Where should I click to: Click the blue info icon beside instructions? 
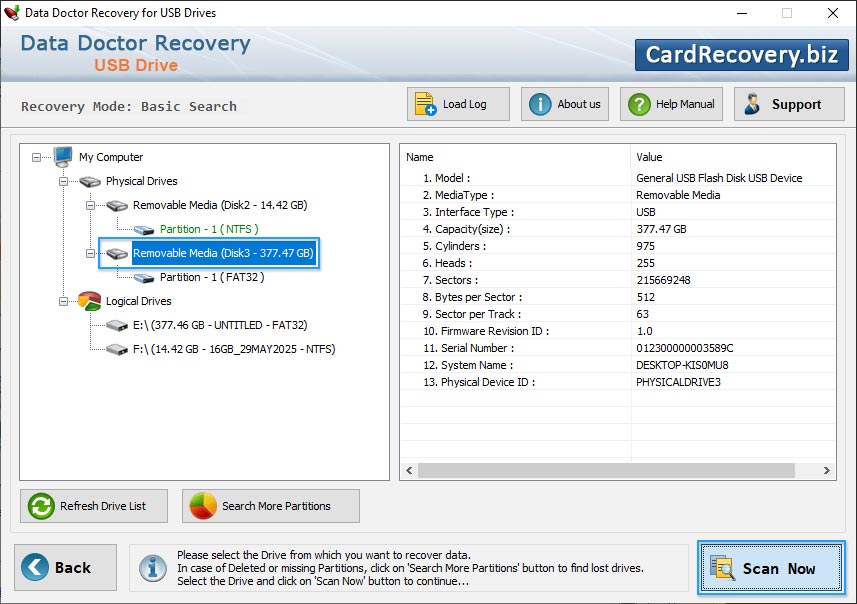153,568
